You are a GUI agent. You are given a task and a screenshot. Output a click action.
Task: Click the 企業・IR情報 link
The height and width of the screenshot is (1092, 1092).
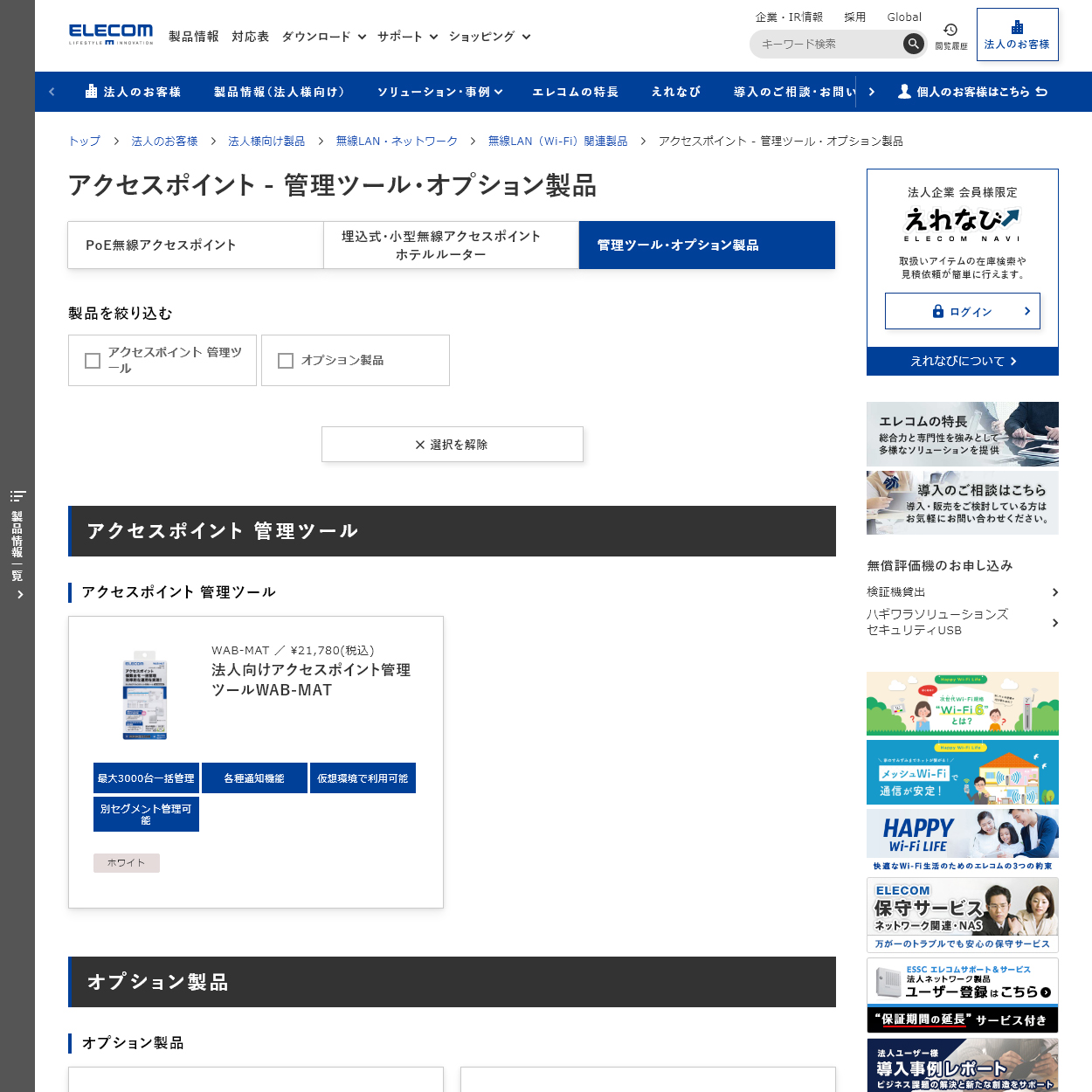[789, 17]
